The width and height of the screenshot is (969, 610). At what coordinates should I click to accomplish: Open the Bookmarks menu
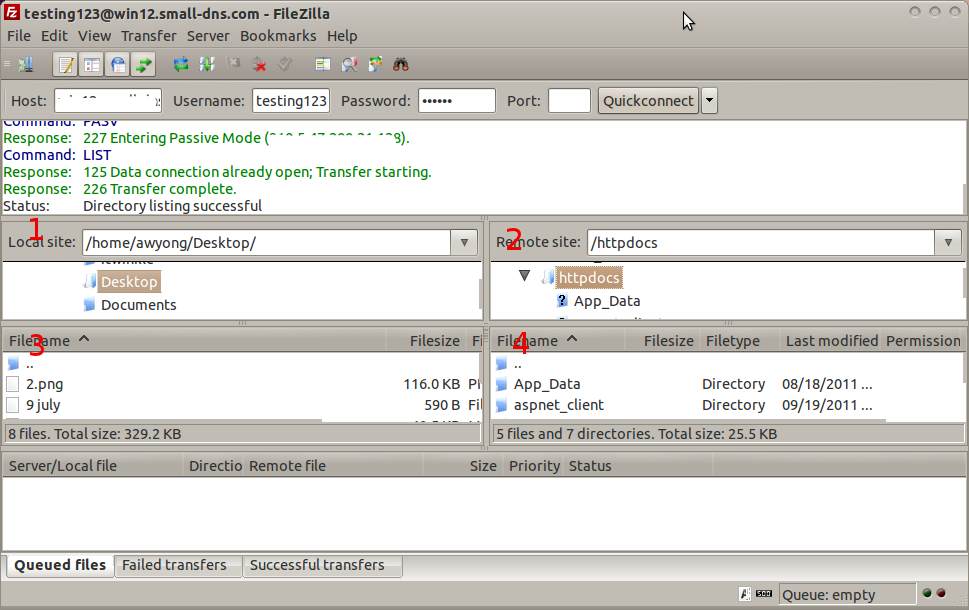[278, 36]
